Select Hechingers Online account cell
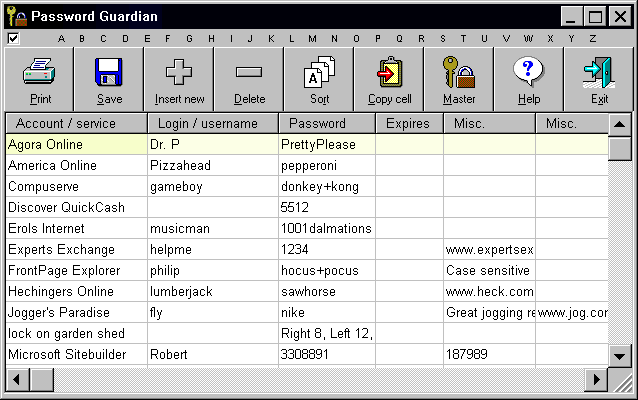 tap(76, 291)
